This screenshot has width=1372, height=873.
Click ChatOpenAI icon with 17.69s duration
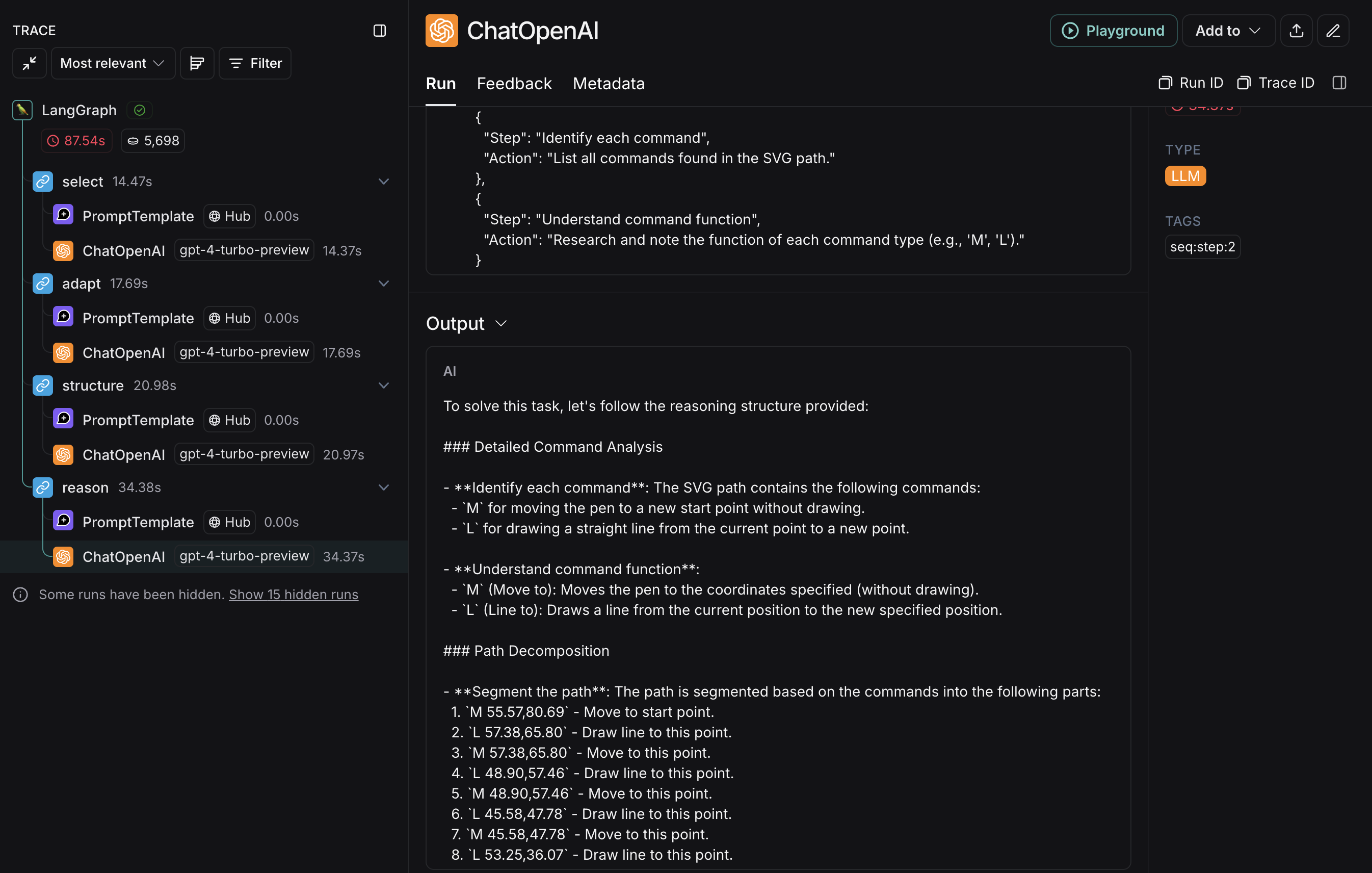[x=63, y=352]
